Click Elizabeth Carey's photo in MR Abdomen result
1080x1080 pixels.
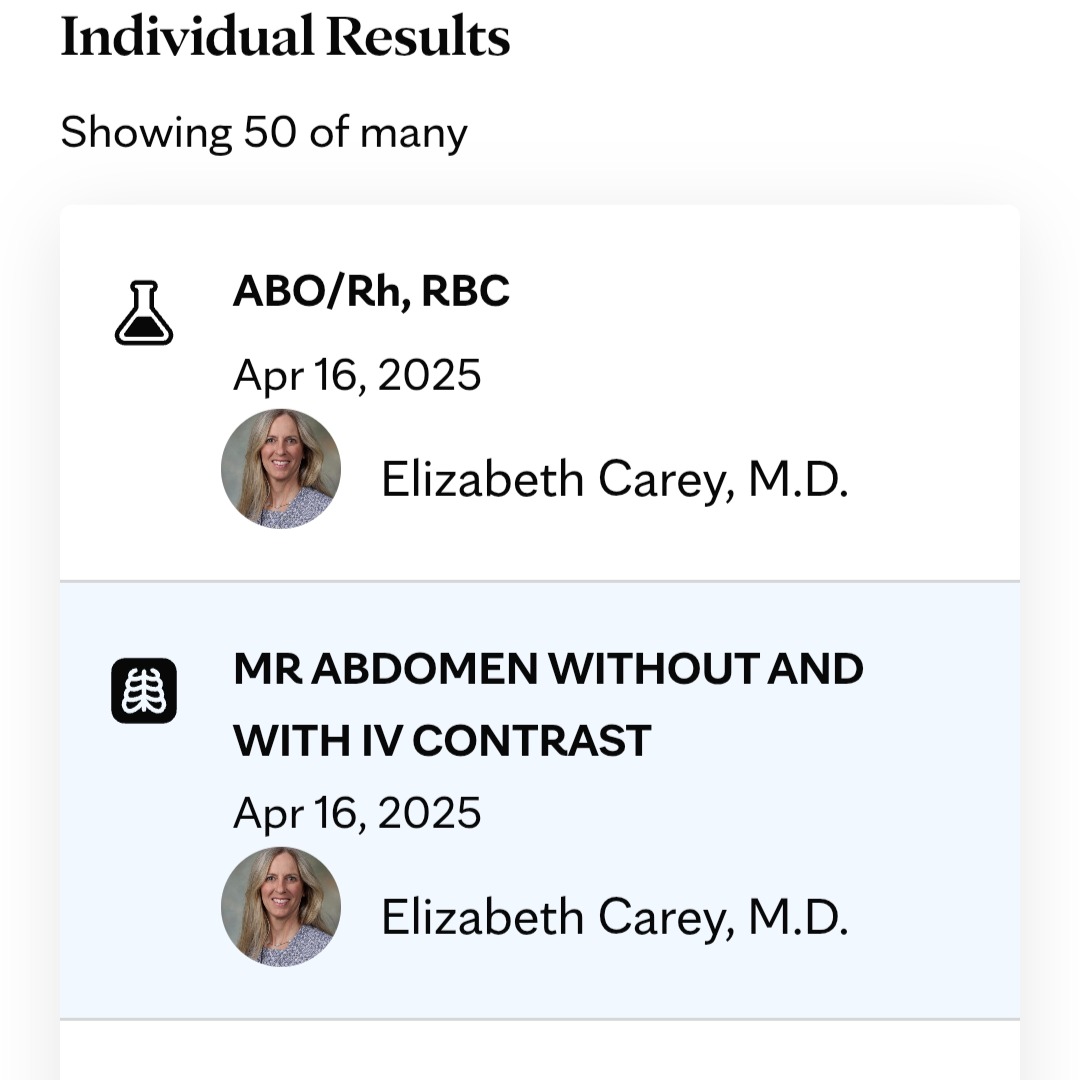click(x=281, y=907)
